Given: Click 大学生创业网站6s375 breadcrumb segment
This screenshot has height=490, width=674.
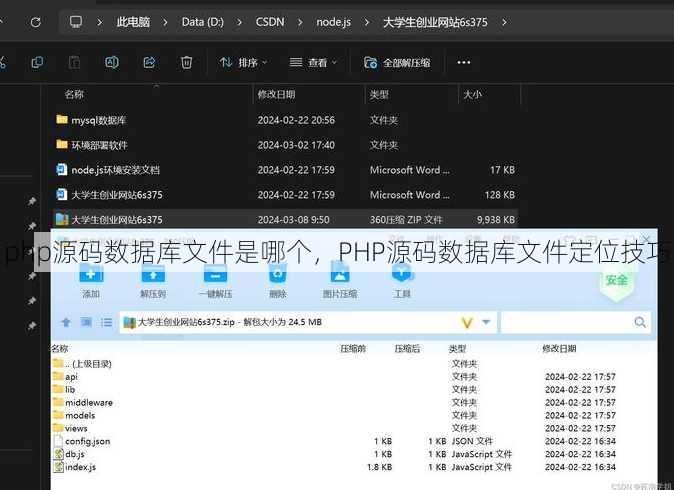Looking at the screenshot, I should coord(435,22).
